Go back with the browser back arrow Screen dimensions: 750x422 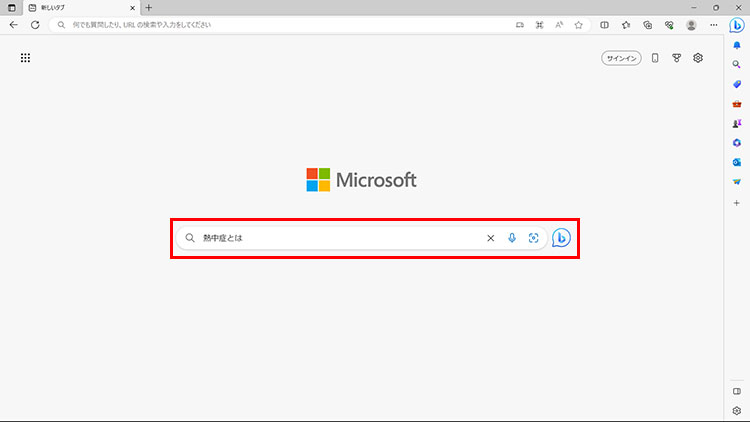point(13,25)
